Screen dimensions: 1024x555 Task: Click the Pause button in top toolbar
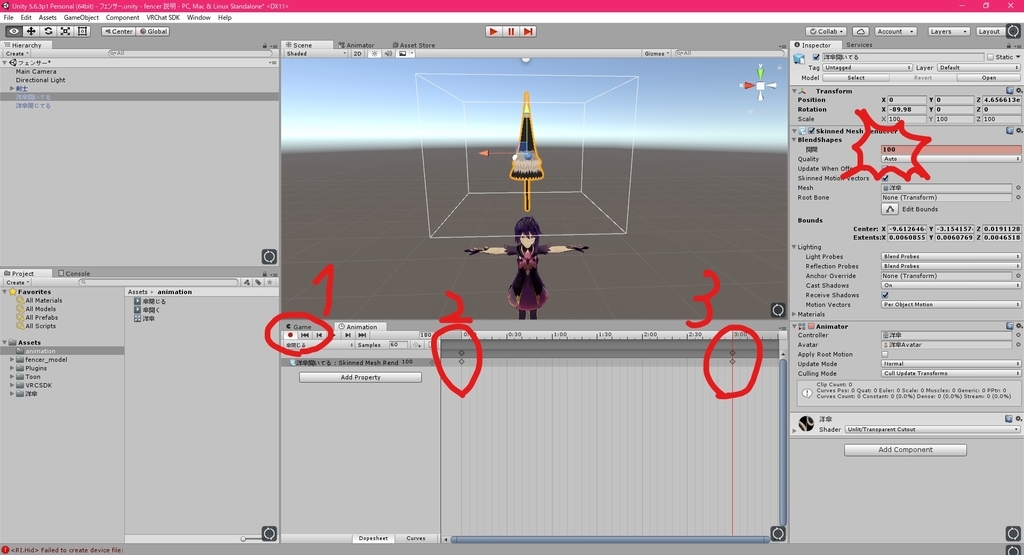tap(511, 31)
